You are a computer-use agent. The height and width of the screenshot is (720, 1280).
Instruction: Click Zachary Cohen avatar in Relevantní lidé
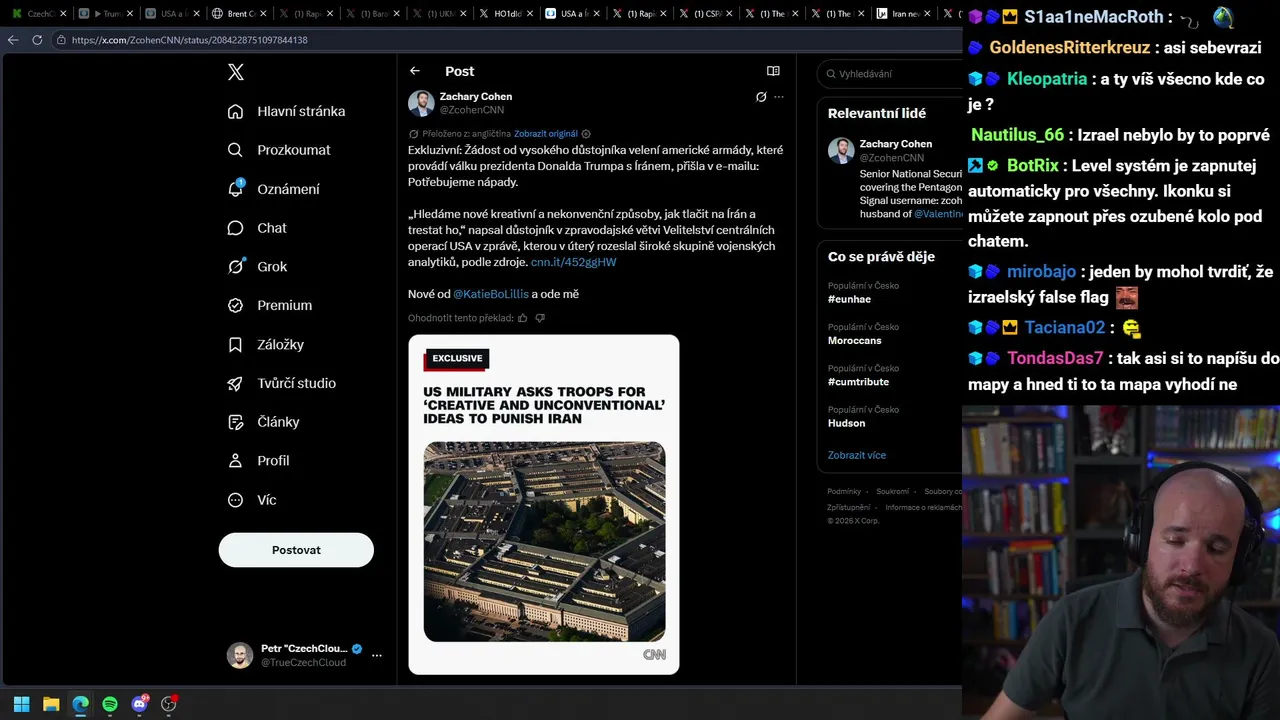pyautogui.click(x=841, y=150)
